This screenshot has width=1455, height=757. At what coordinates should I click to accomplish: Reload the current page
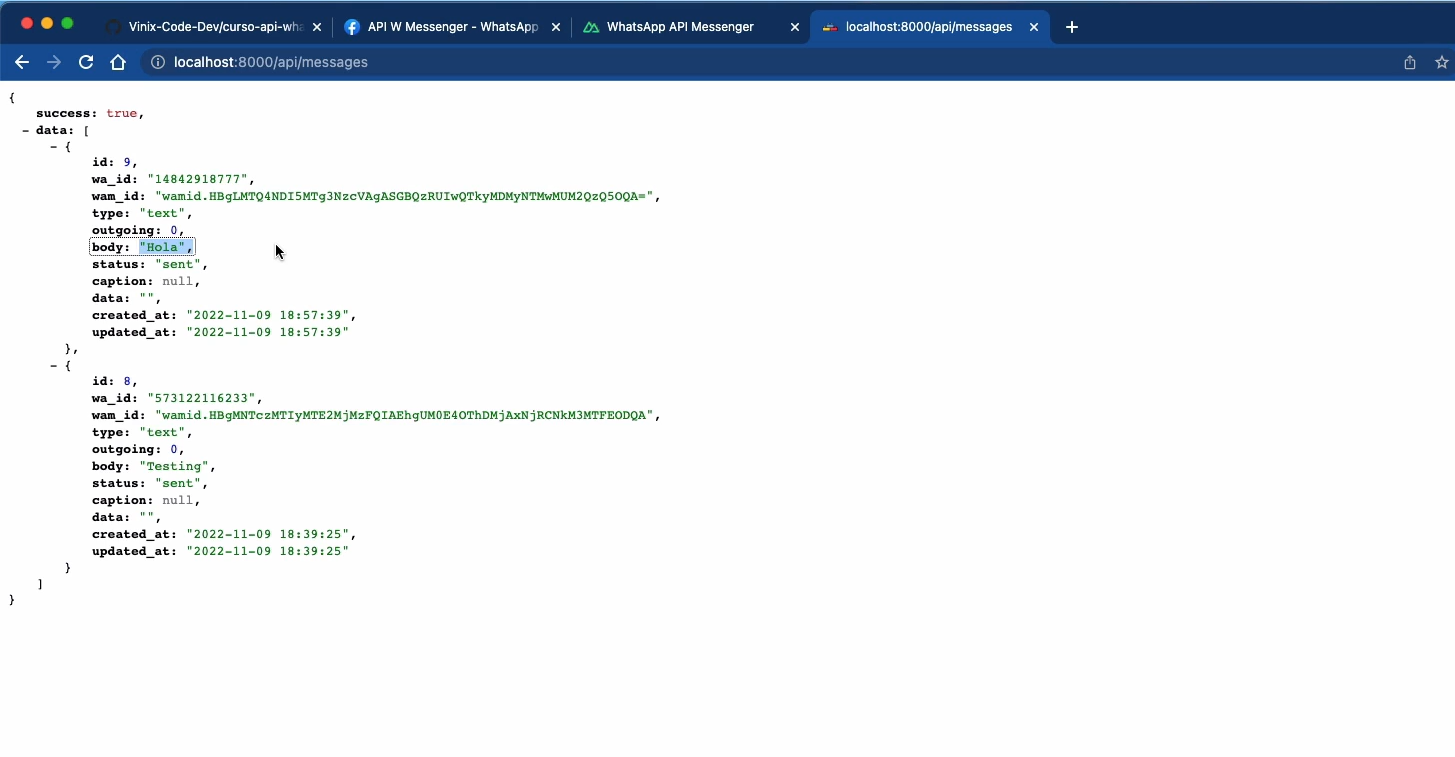click(86, 62)
